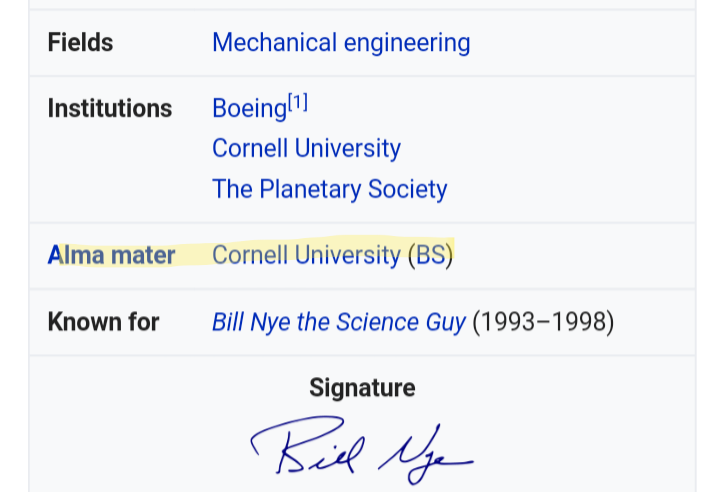Click the Signature heading
The height and width of the screenshot is (492, 720).
coord(362,387)
